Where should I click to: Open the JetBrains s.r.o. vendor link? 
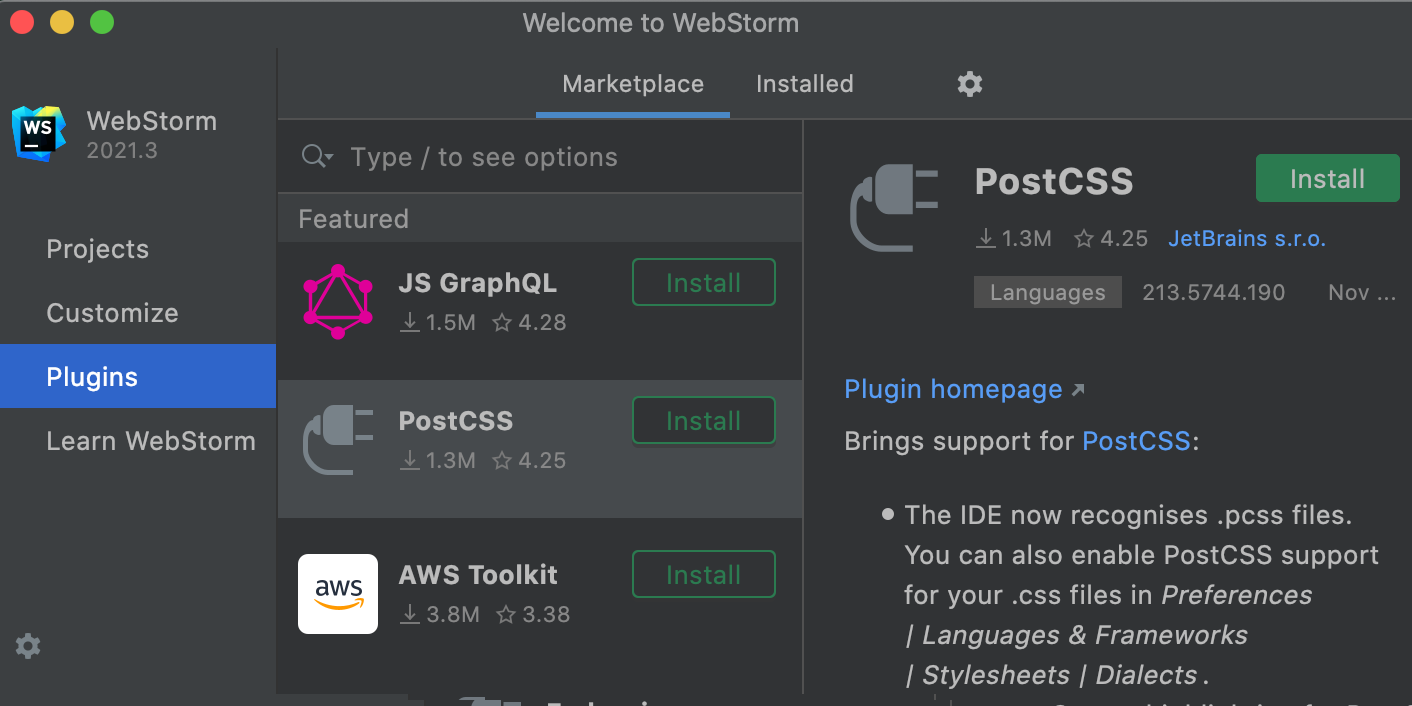[1247, 239]
